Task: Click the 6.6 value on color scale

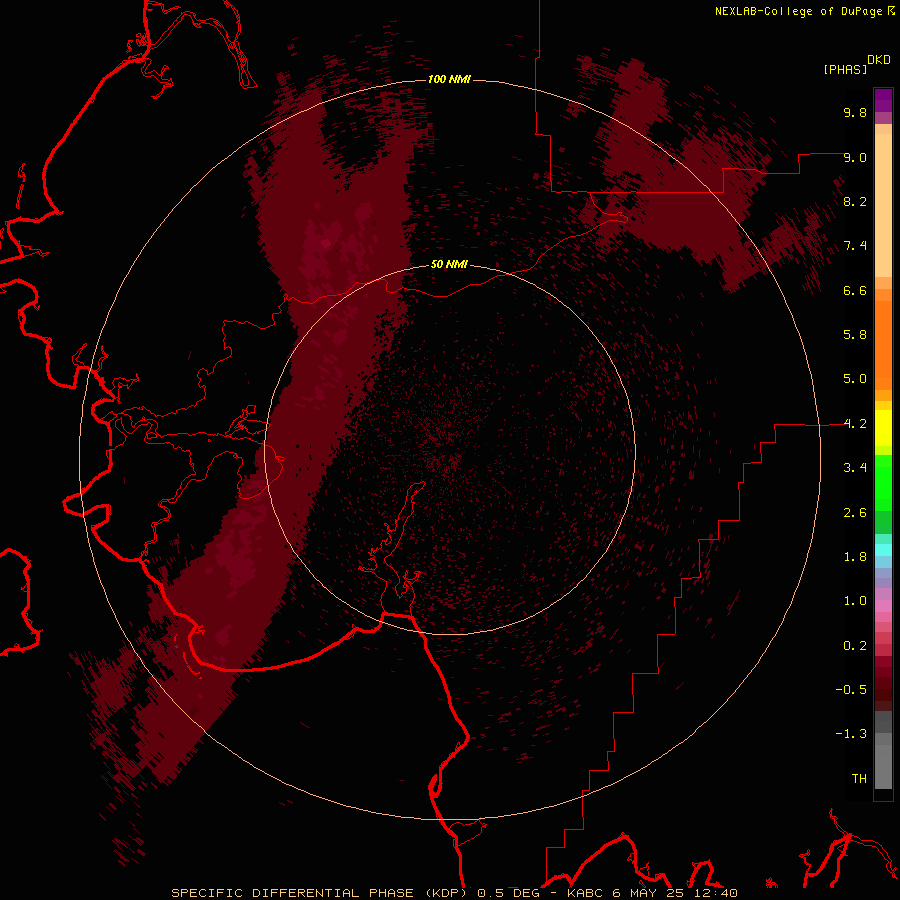Action: coord(855,290)
